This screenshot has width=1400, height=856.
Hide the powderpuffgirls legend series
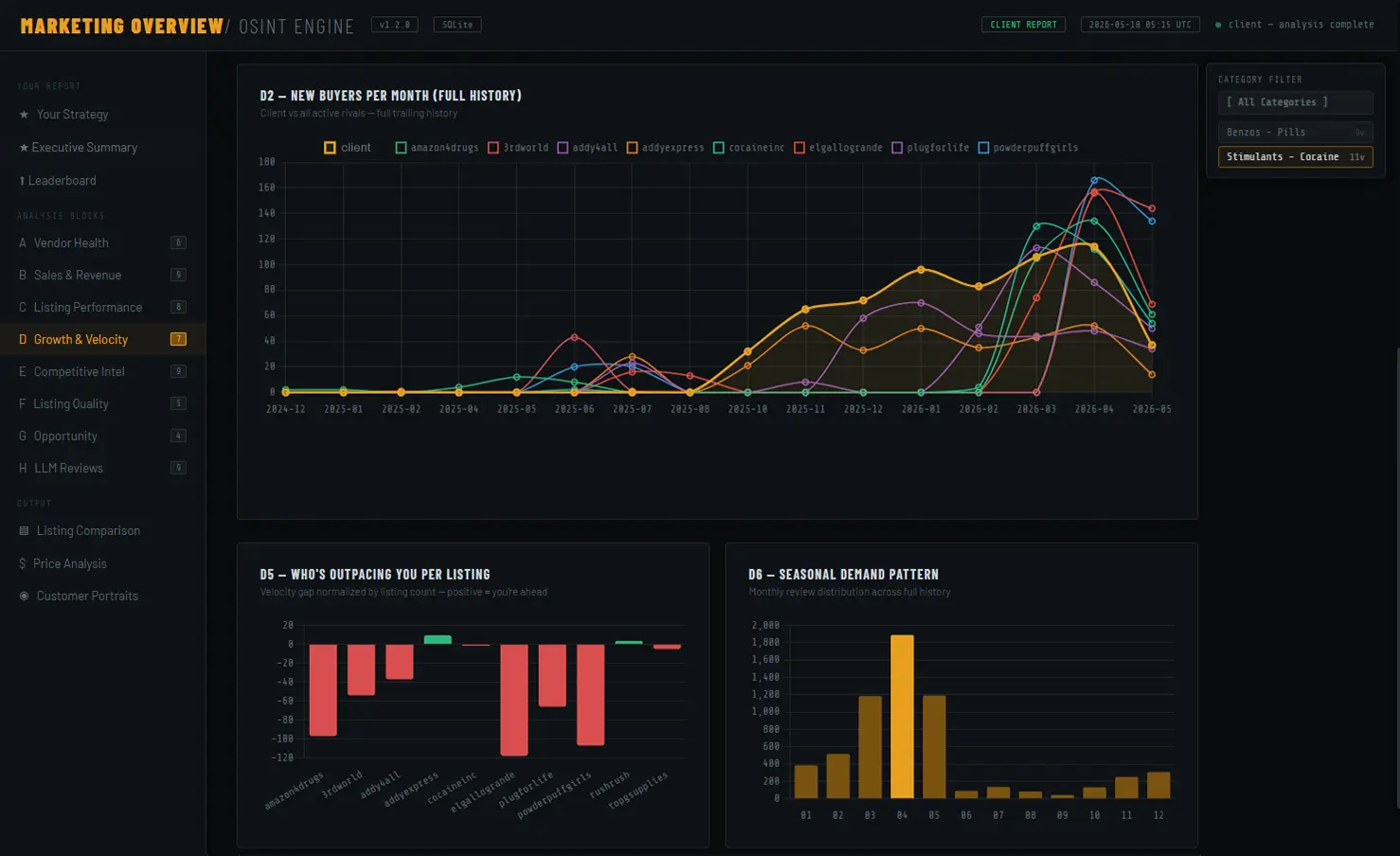tap(1028, 148)
